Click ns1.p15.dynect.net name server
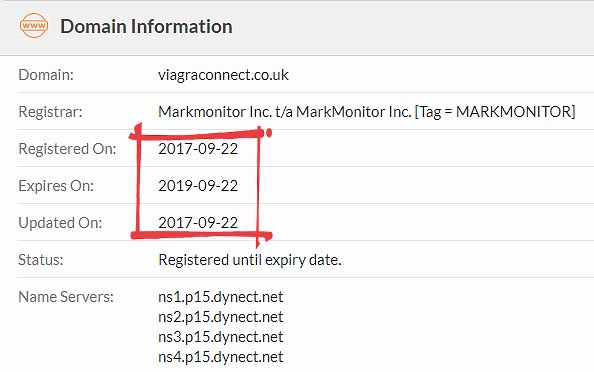This screenshot has height=372, width=594. coord(220,297)
